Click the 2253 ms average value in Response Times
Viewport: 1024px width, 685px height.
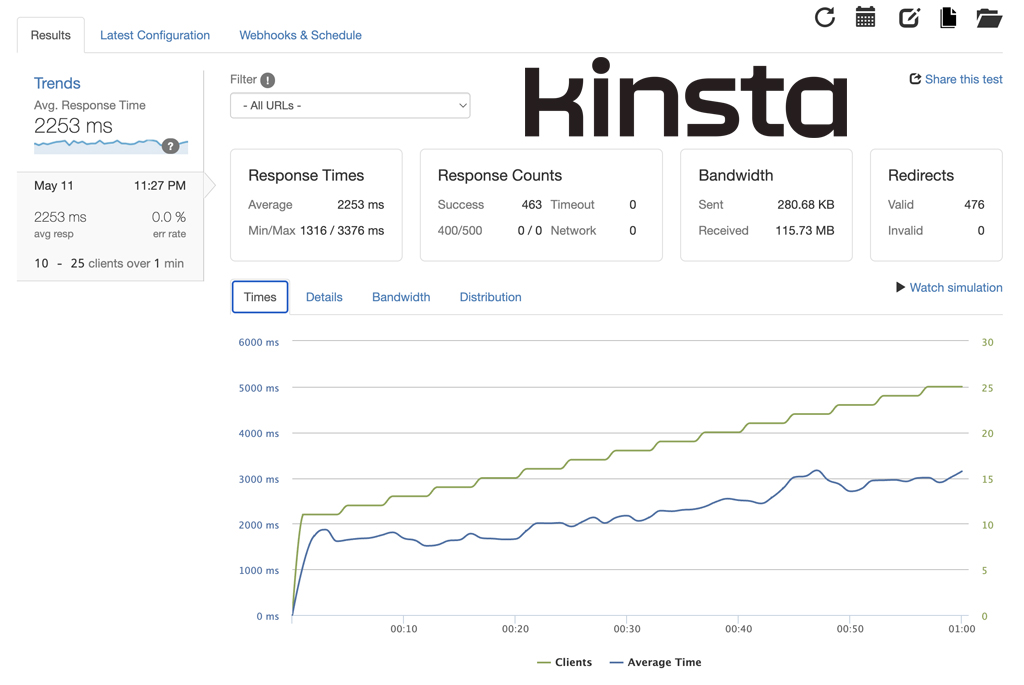point(360,205)
